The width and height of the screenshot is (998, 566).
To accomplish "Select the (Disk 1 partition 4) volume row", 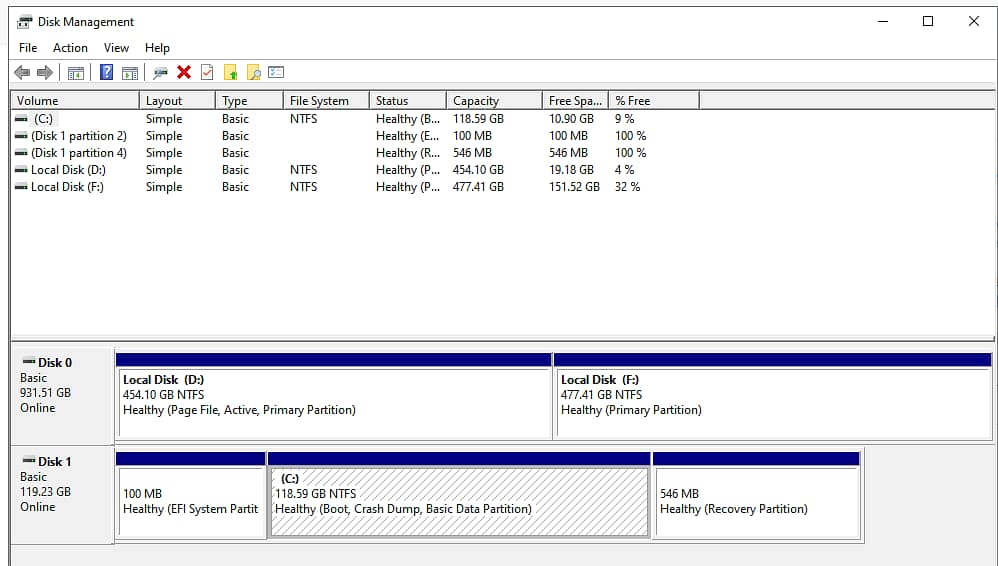I will (79, 153).
